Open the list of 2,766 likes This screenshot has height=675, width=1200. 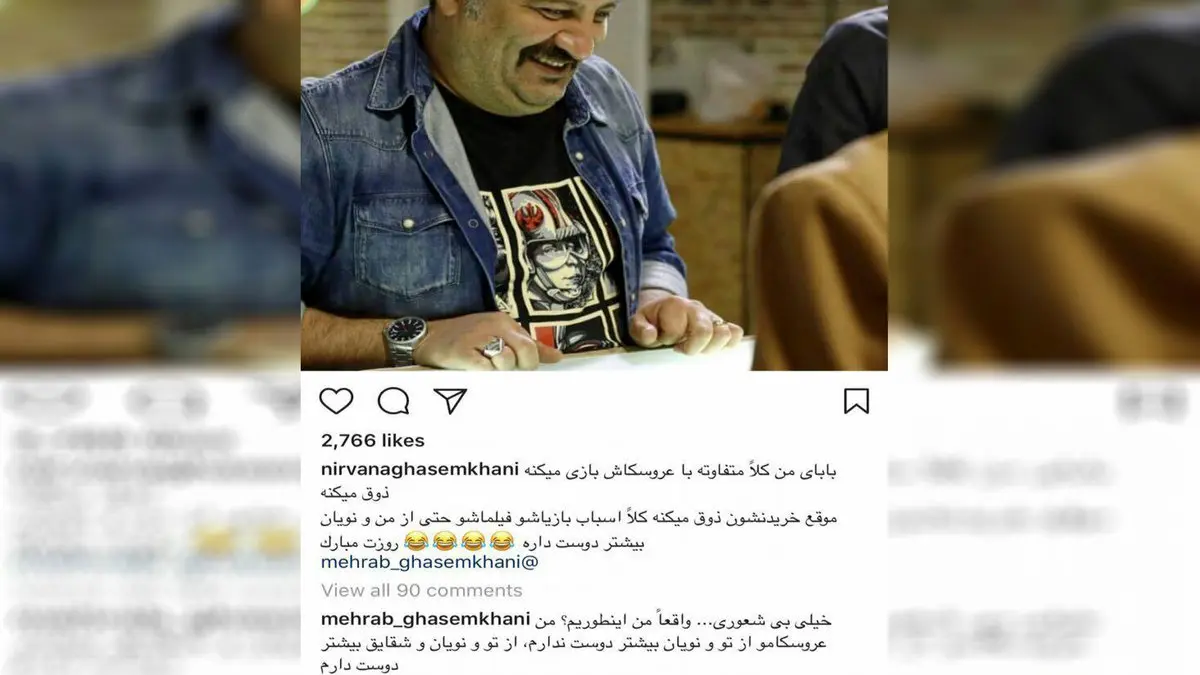pyautogui.click(x=372, y=440)
